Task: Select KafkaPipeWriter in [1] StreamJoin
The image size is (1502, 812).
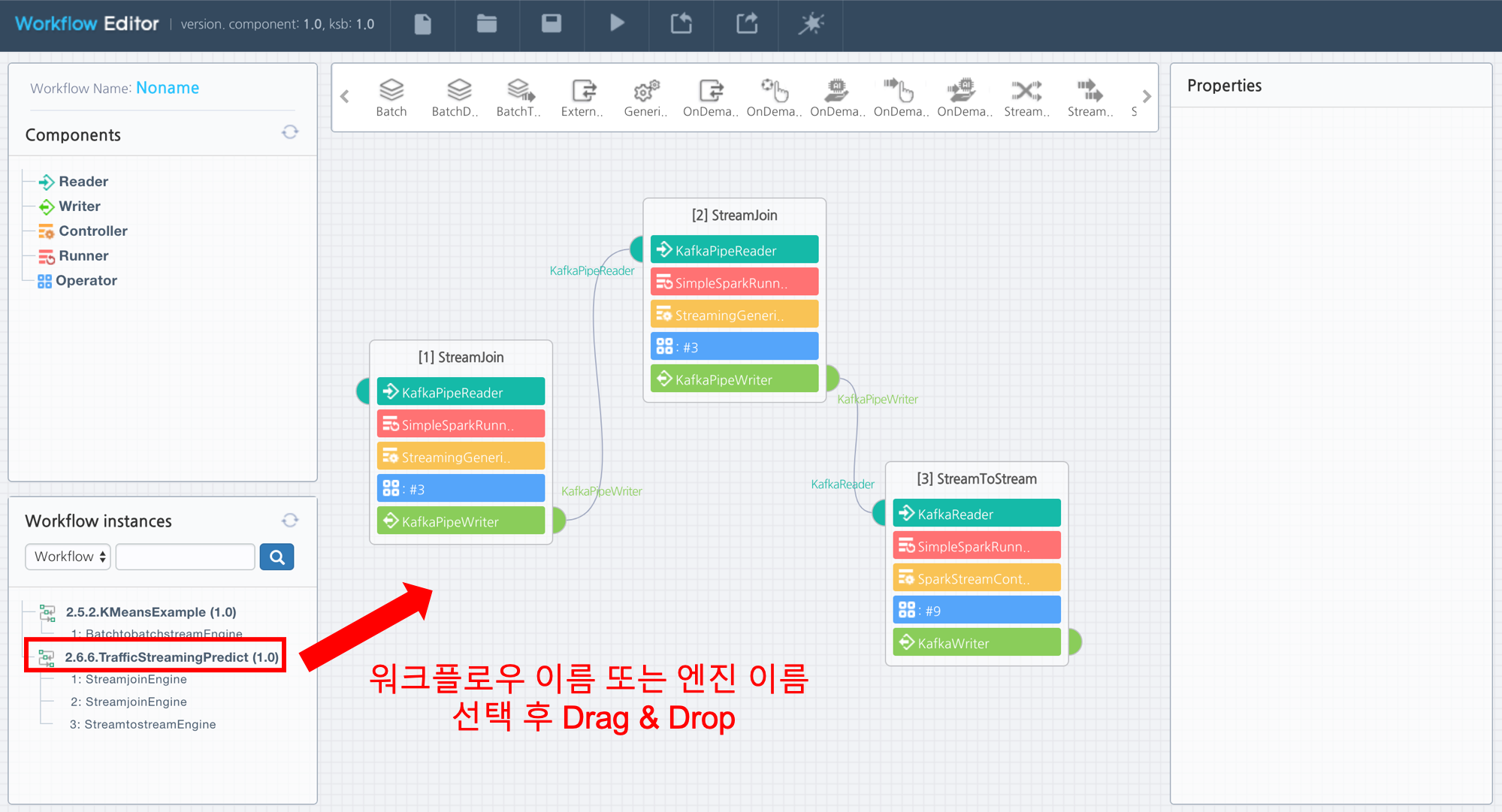Action: click(x=461, y=521)
